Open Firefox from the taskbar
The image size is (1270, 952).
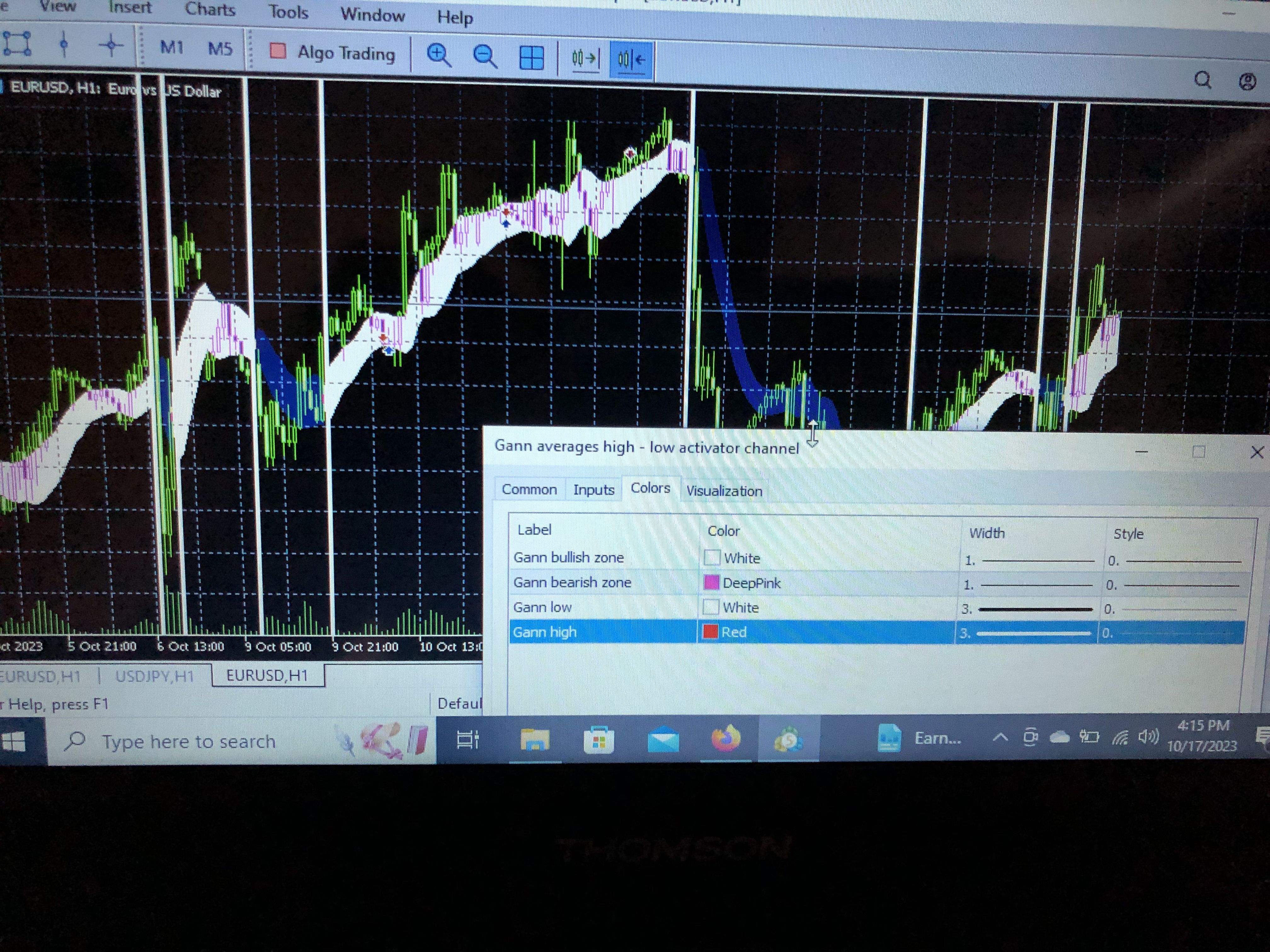(725, 739)
